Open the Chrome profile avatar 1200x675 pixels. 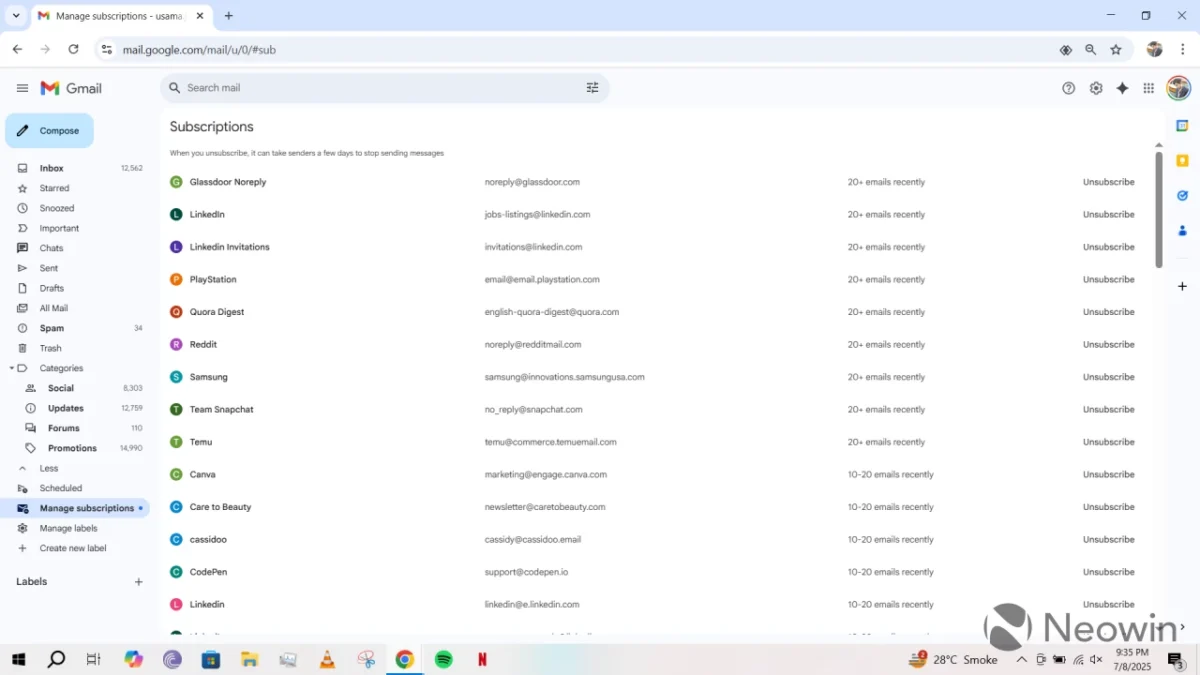[x=1154, y=49]
